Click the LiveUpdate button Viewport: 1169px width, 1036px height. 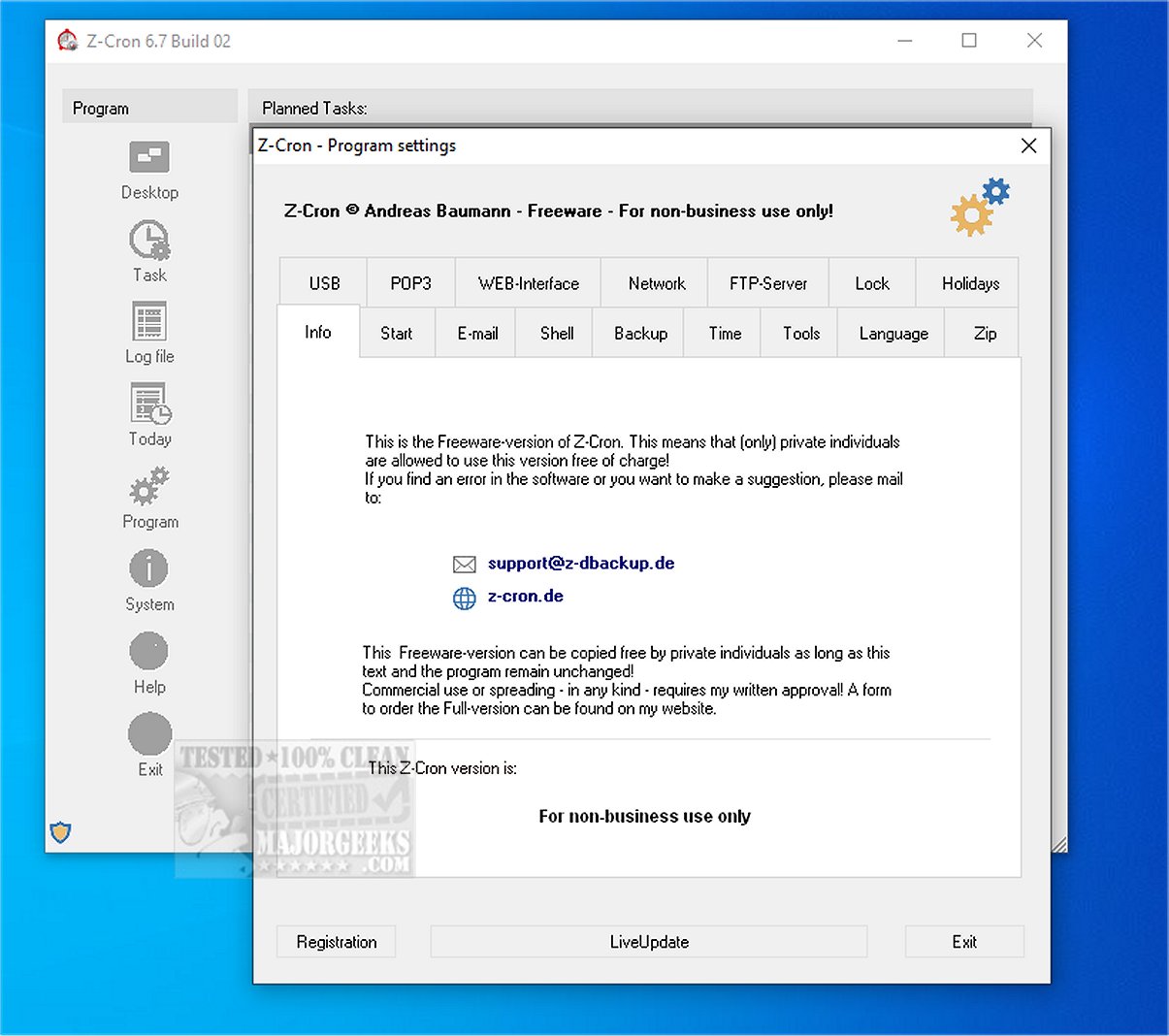[649, 942]
